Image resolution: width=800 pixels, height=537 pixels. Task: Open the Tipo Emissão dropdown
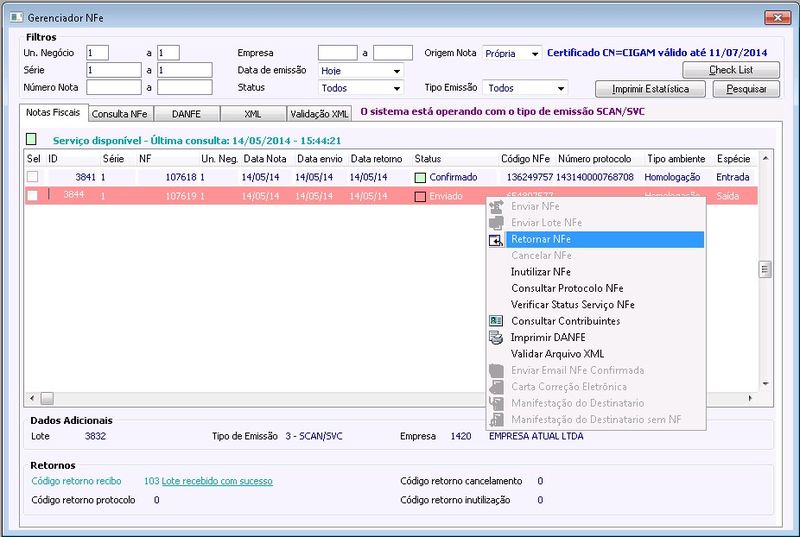click(x=561, y=88)
